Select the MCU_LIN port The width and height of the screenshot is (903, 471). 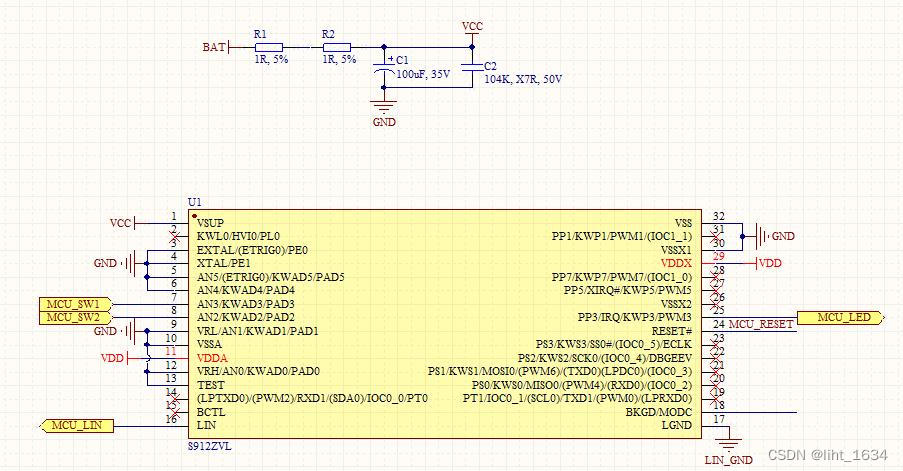pos(77,426)
